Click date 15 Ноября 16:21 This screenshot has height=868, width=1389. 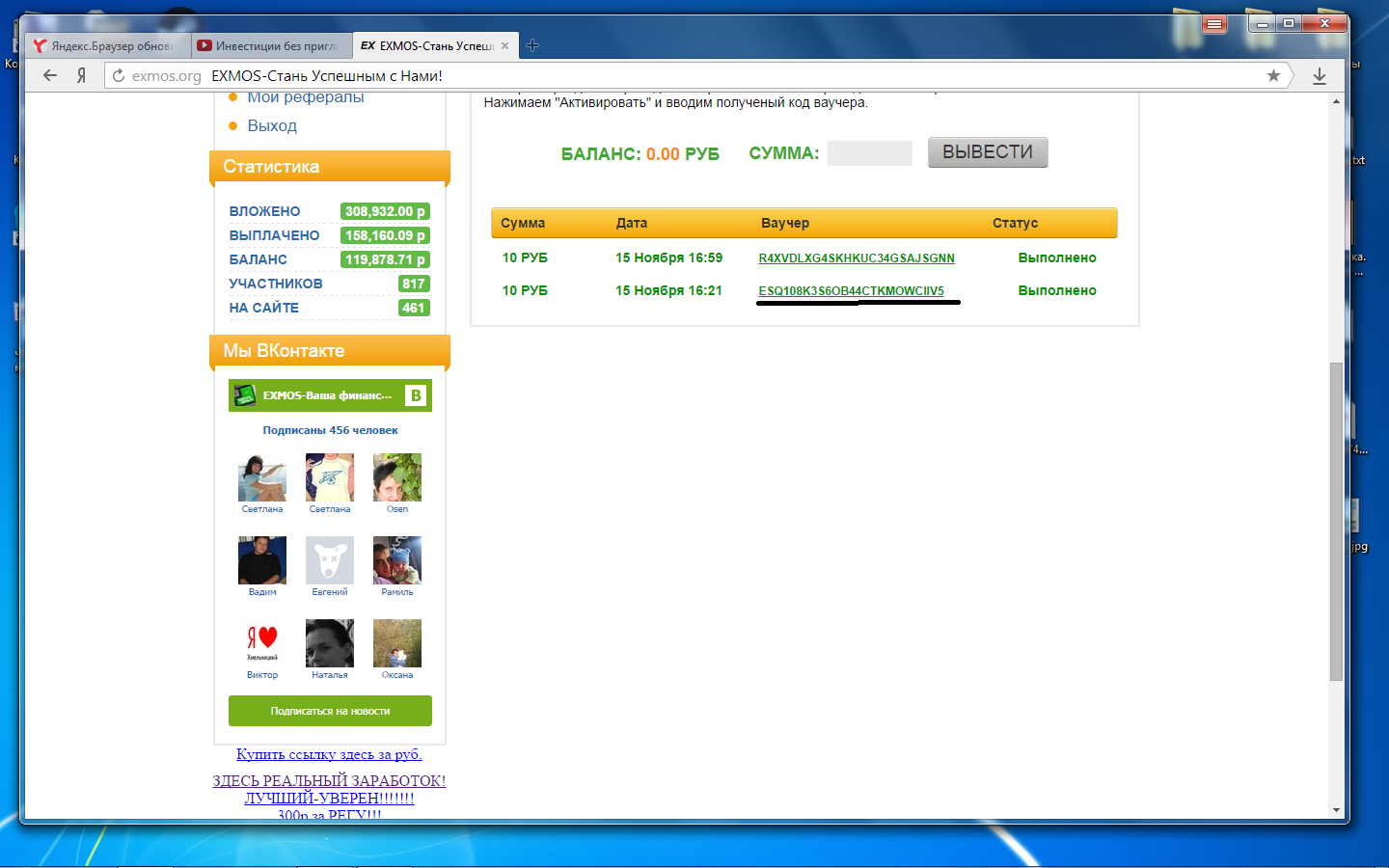tap(669, 290)
